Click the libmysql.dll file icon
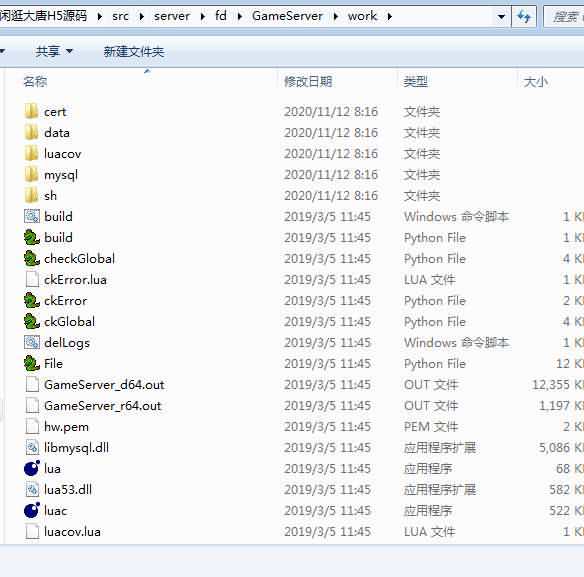 pyautogui.click(x=32, y=447)
